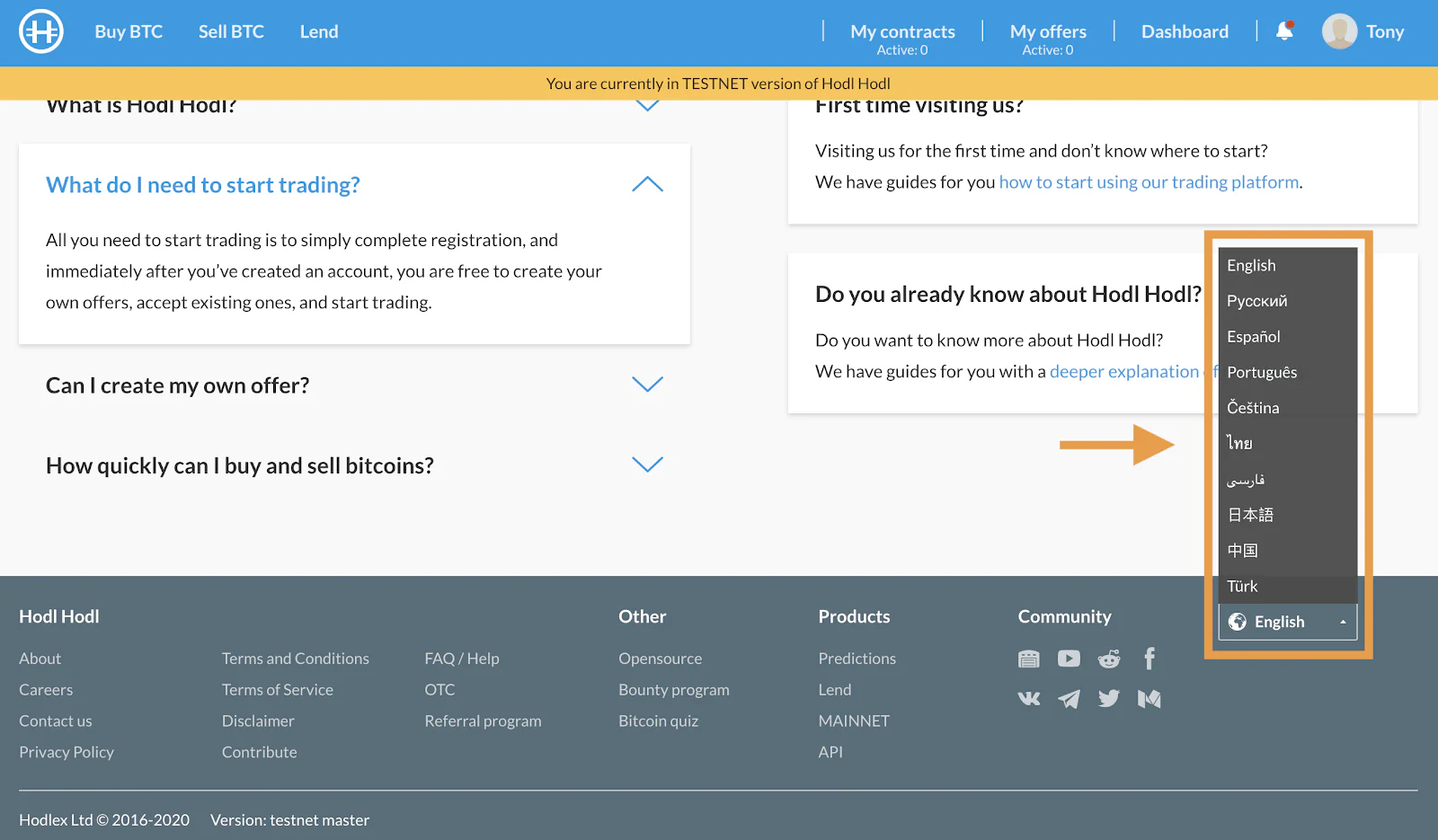The image size is (1438, 840).
Task: Open the YouTube community icon
Action: [1069, 659]
